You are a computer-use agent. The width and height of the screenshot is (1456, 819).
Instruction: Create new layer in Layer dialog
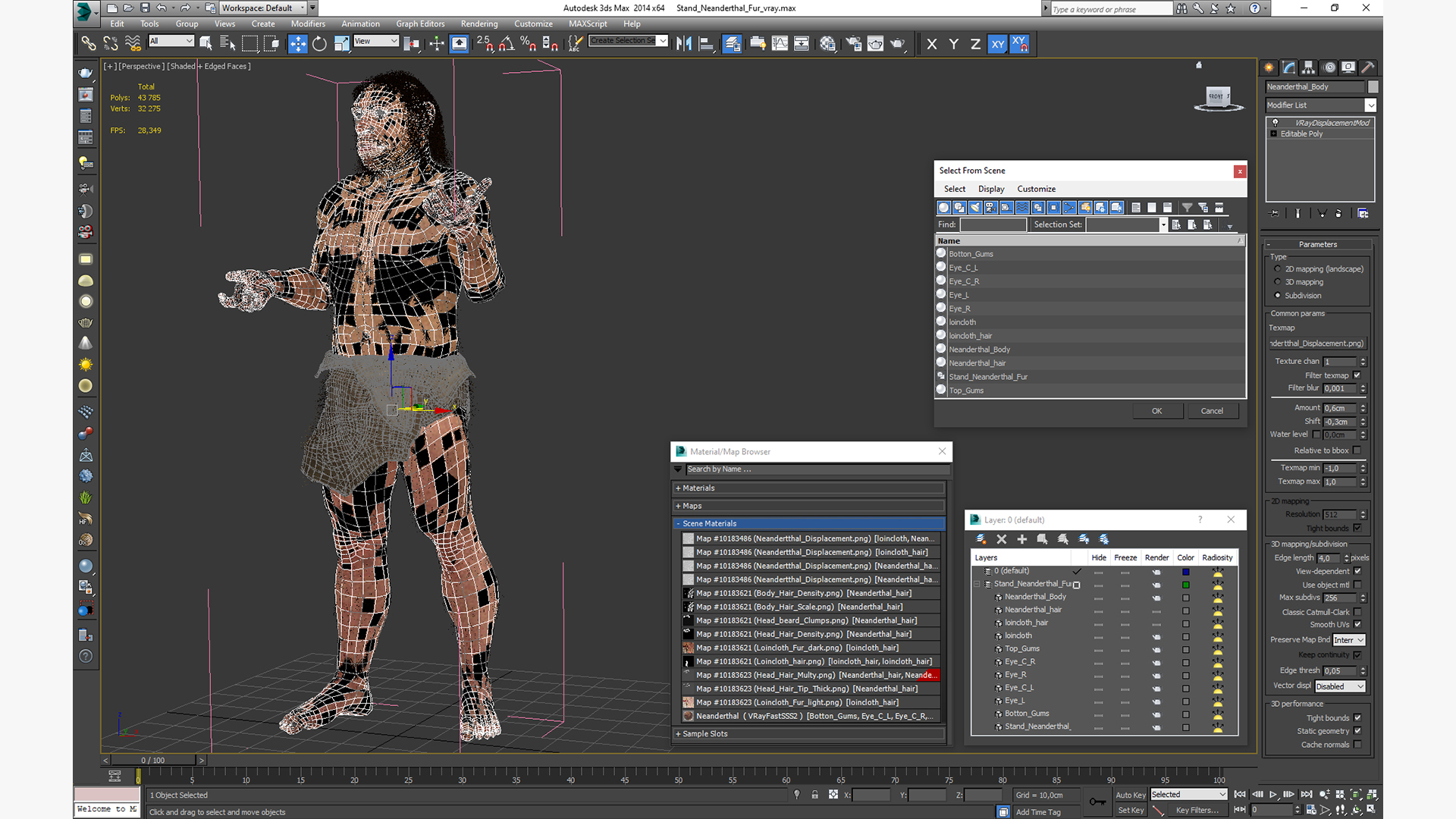click(x=981, y=539)
